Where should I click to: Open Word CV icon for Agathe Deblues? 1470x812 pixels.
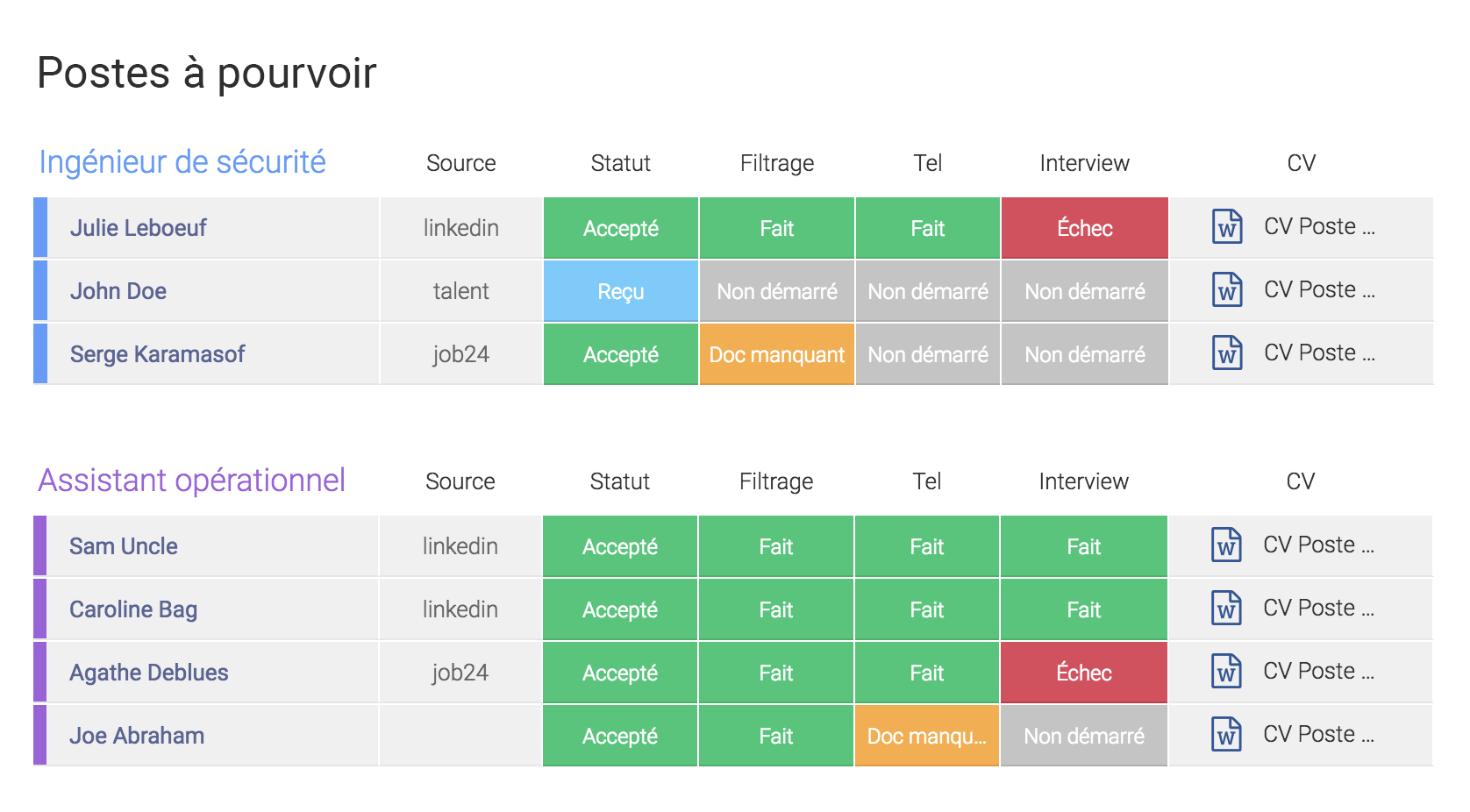(x=1226, y=672)
